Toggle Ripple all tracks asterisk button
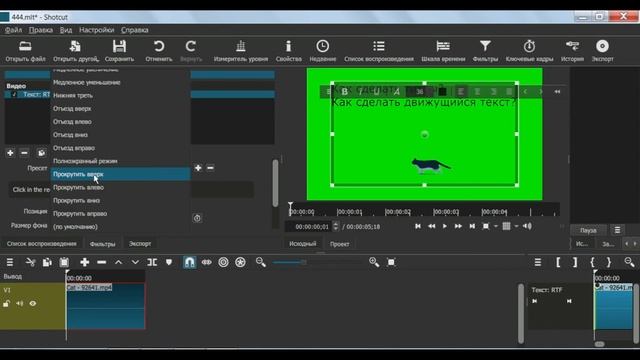 click(x=240, y=262)
